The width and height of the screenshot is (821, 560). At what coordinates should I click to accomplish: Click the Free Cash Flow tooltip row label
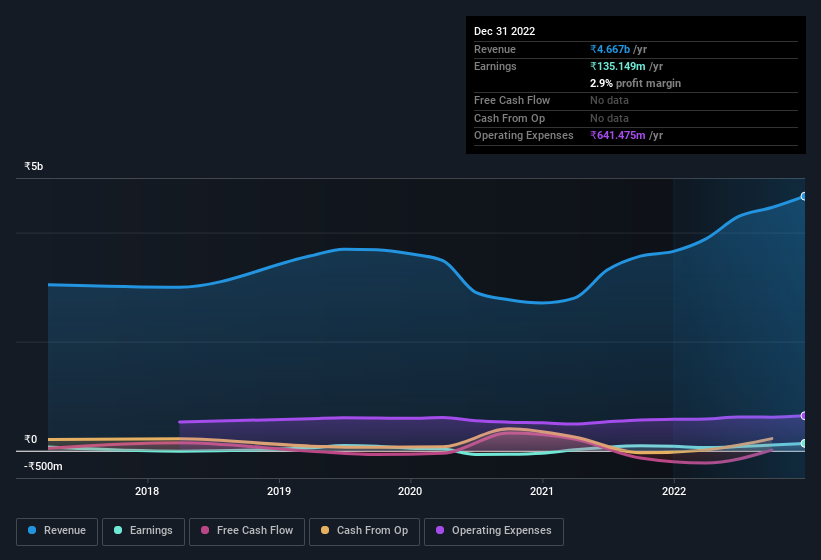(x=512, y=100)
